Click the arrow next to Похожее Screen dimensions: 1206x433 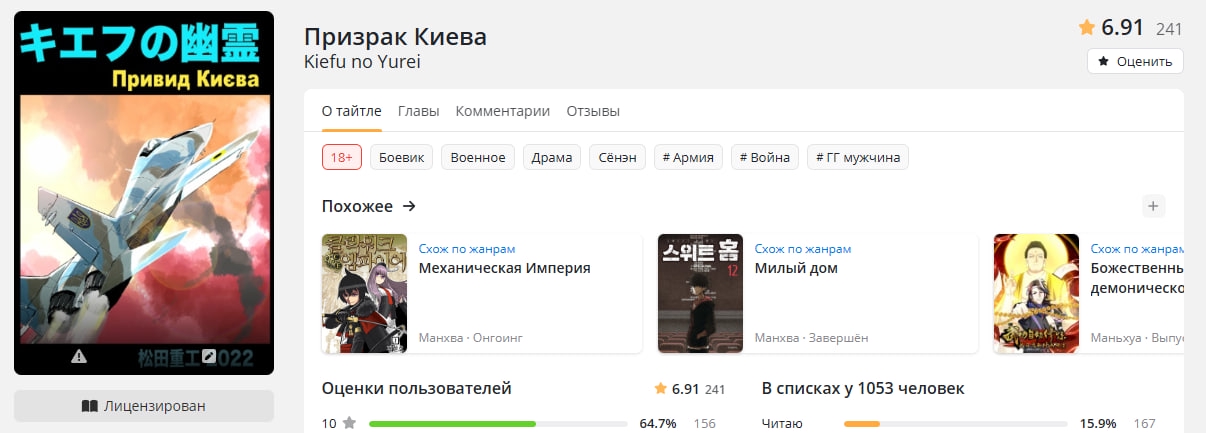click(x=408, y=206)
